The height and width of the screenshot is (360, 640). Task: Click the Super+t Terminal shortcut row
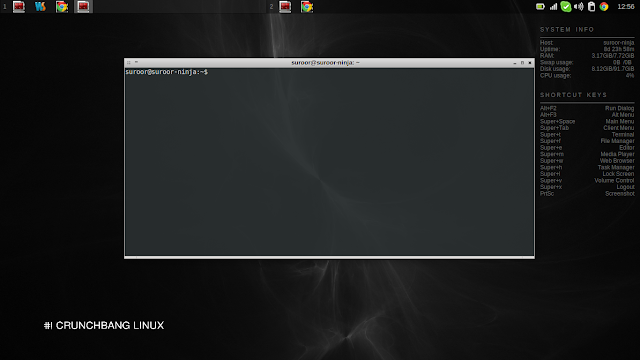coord(587,134)
